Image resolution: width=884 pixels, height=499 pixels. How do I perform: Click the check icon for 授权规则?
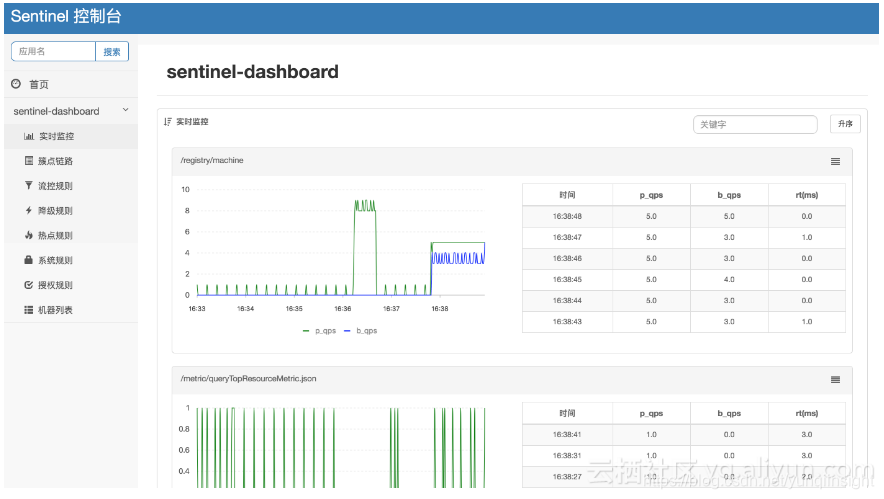tap(29, 285)
